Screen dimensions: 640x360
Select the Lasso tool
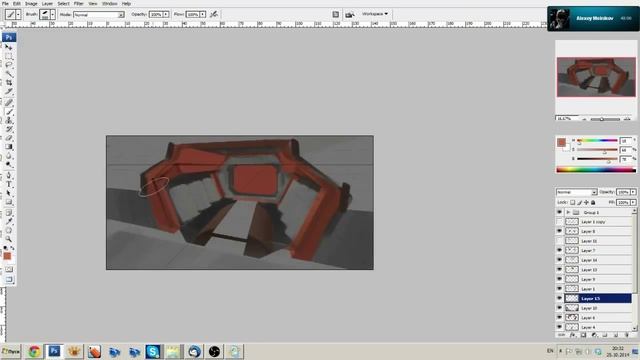point(9,65)
